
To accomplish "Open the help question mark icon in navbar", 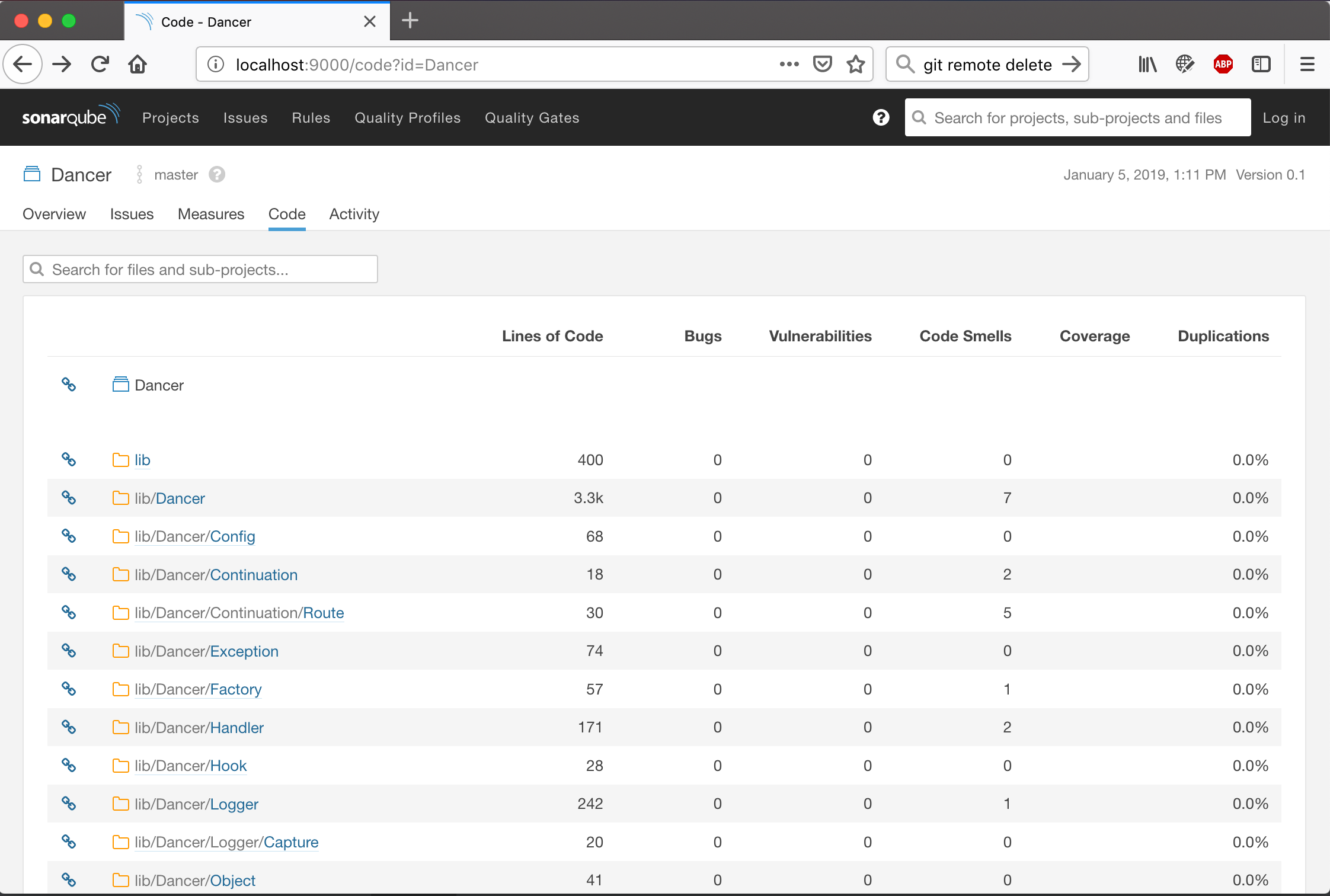I will pyautogui.click(x=881, y=117).
